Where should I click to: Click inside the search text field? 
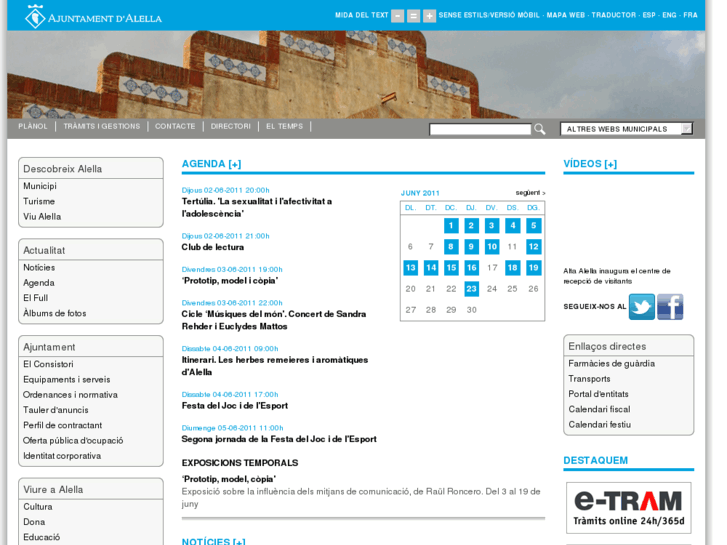click(480, 129)
